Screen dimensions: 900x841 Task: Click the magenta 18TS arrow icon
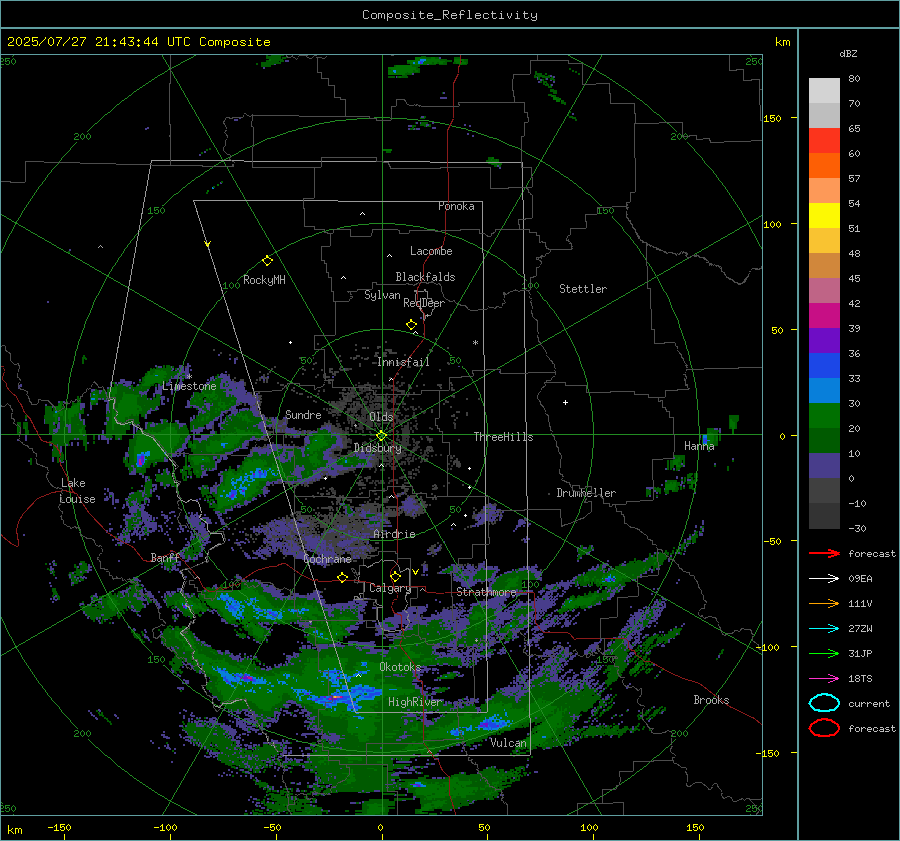pyautogui.click(x=824, y=679)
